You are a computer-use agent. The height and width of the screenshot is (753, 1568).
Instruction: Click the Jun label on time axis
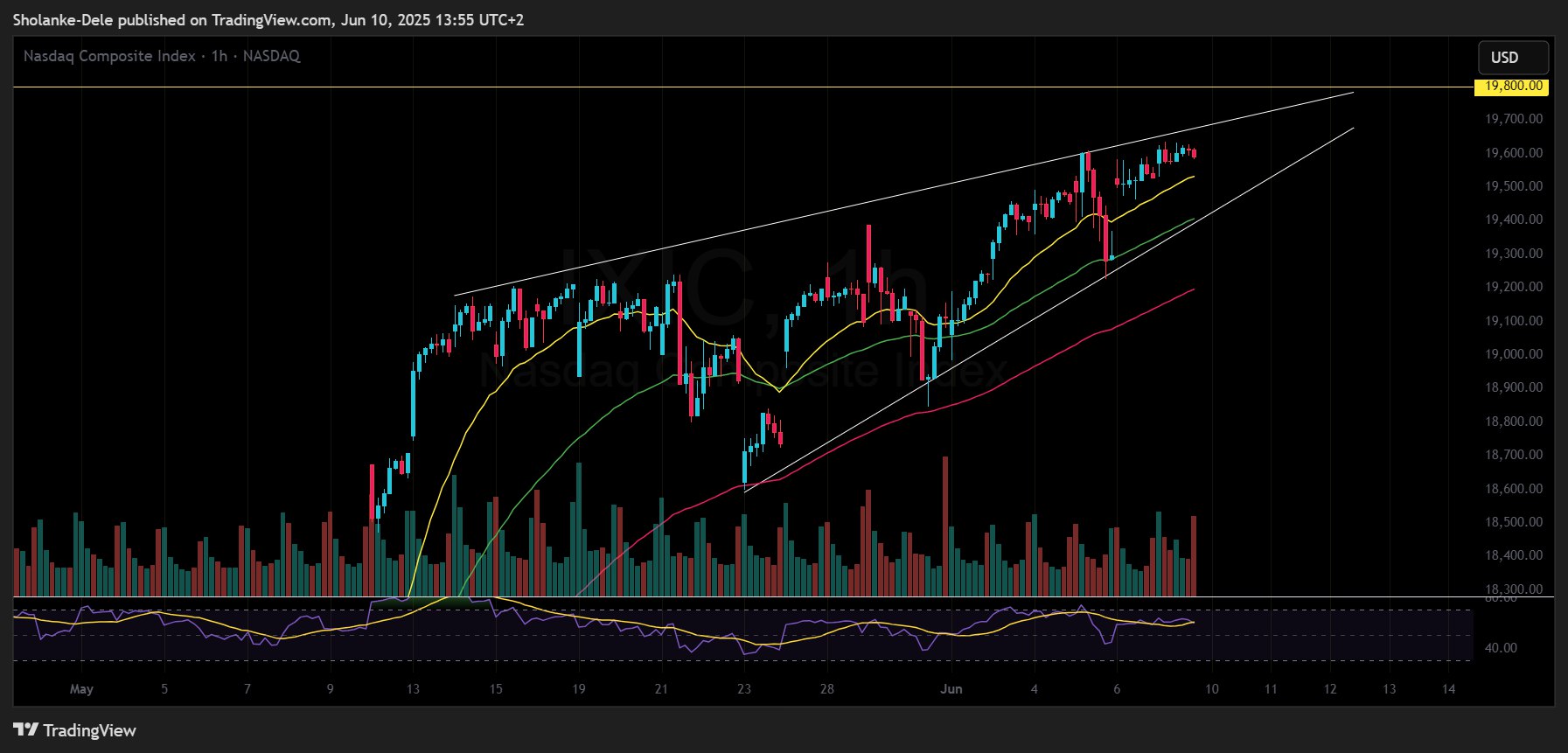click(x=951, y=689)
